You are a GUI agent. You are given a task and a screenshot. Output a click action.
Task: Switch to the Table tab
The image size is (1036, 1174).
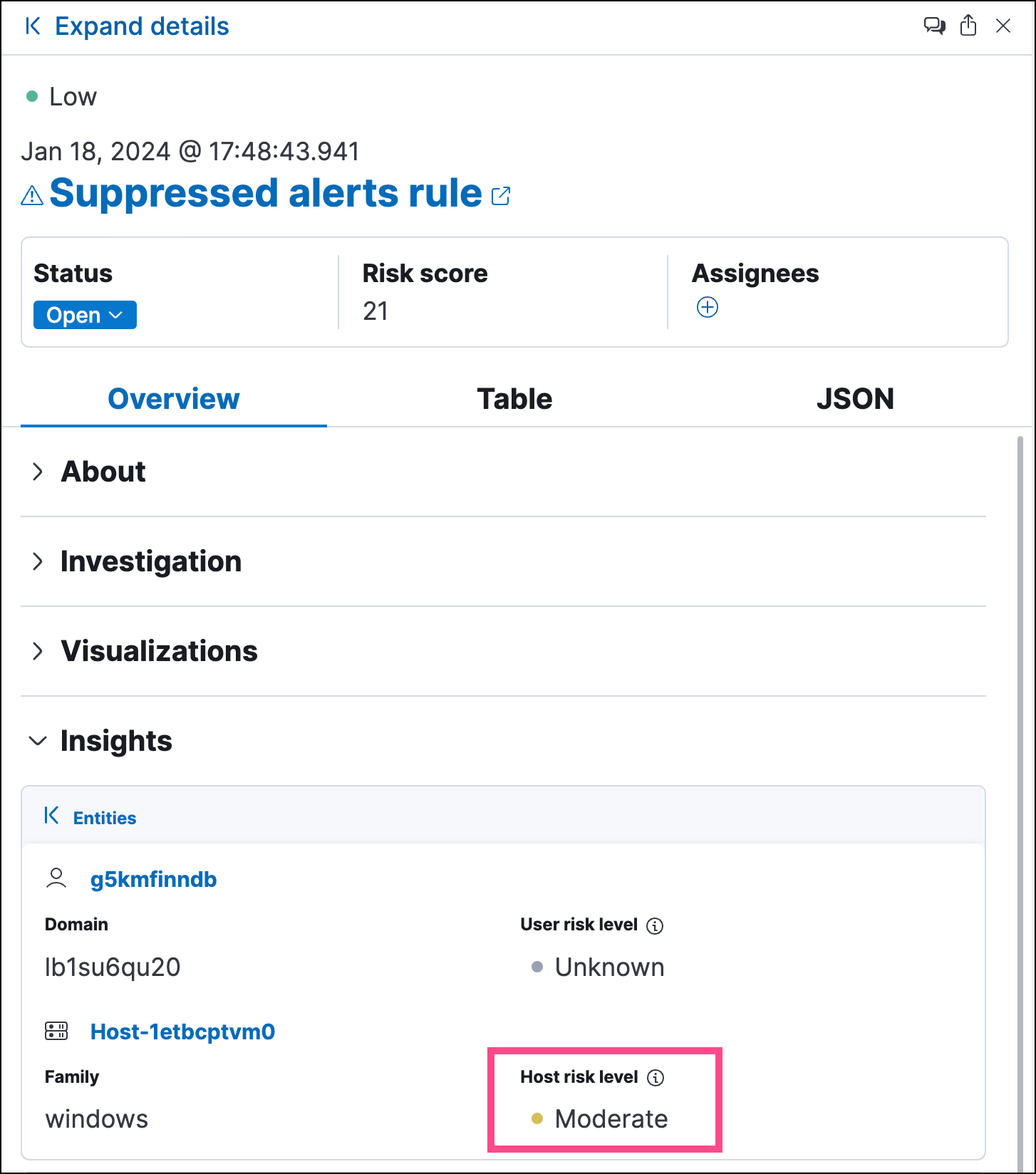point(514,399)
